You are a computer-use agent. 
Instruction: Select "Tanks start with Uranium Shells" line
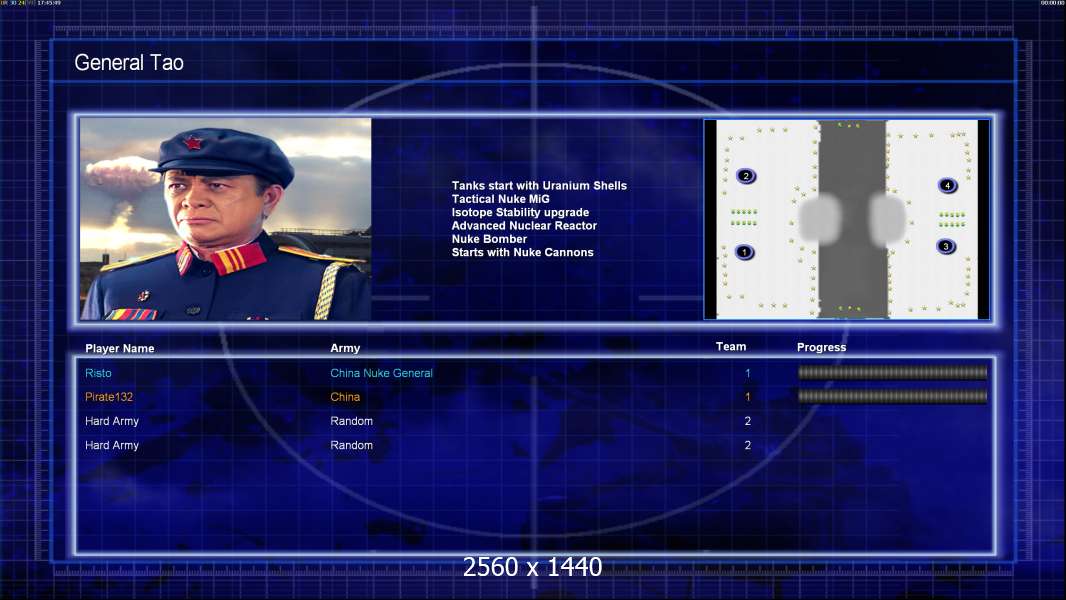click(539, 186)
